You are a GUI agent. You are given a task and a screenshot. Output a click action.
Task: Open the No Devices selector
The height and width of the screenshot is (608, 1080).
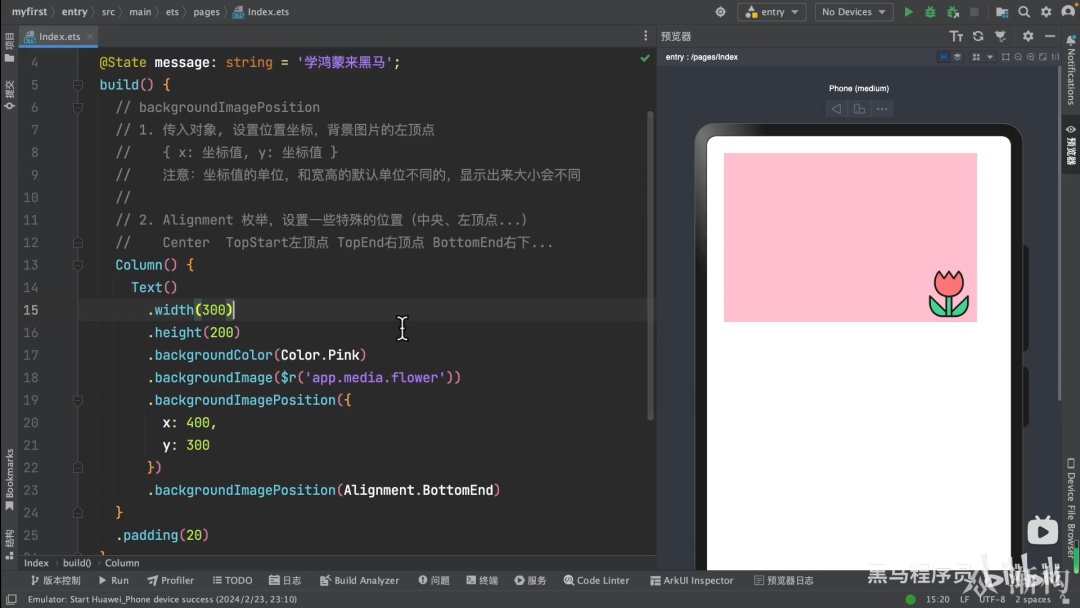point(853,12)
